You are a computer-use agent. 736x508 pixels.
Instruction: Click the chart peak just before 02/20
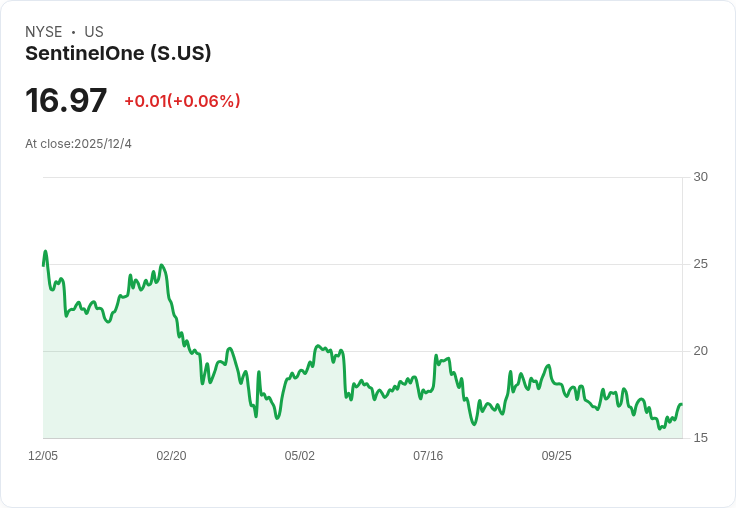tap(161, 265)
